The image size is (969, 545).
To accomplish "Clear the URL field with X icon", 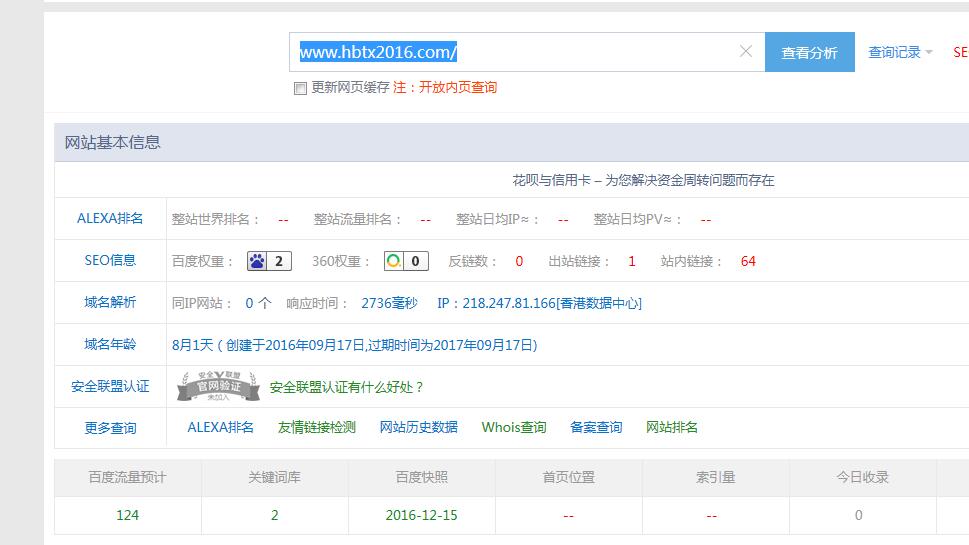I will click(x=746, y=51).
